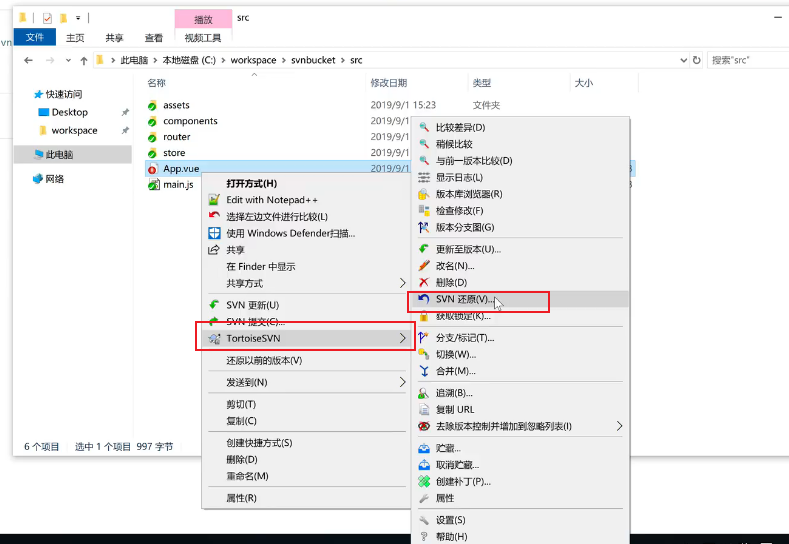
Task: Select 重命名(M) in context menu
Action: point(247,476)
